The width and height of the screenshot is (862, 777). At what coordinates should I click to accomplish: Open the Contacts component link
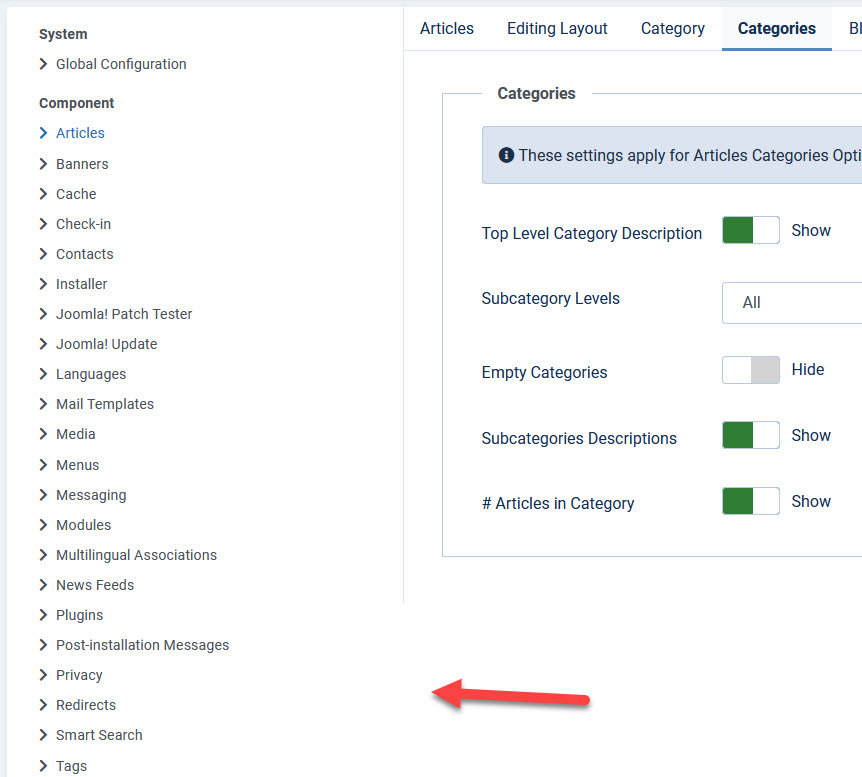(x=85, y=254)
